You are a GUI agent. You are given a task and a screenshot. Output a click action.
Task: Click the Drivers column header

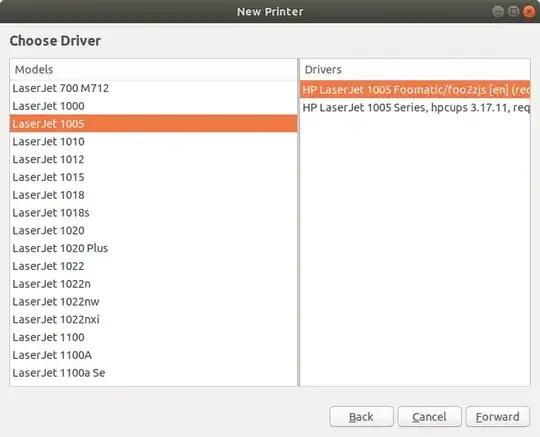pyautogui.click(x=415, y=70)
